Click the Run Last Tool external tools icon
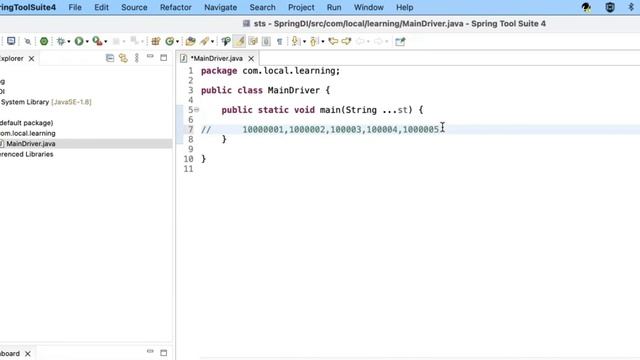Image resolution: width=640 pixels, height=360 pixels. pos(97,41)
